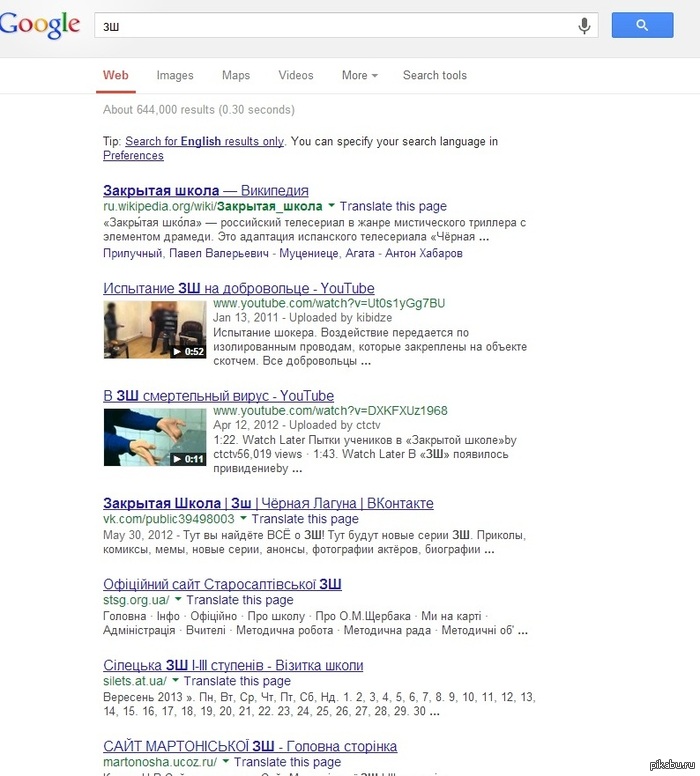Screen dimensions: 700x776
Task: Open 'Офіційний сайт Старосалтівської ЗШ' result
Action: coord(222,584)
